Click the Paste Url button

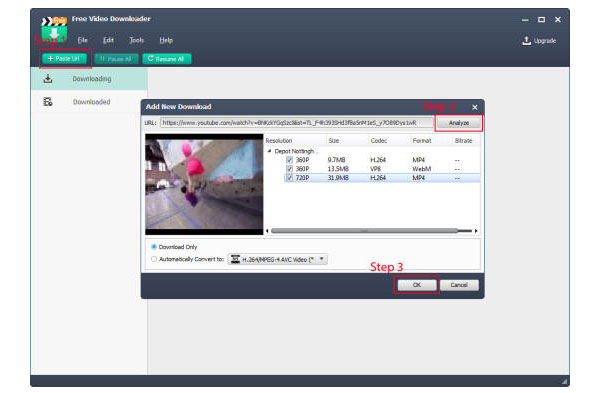click(64, 59)
